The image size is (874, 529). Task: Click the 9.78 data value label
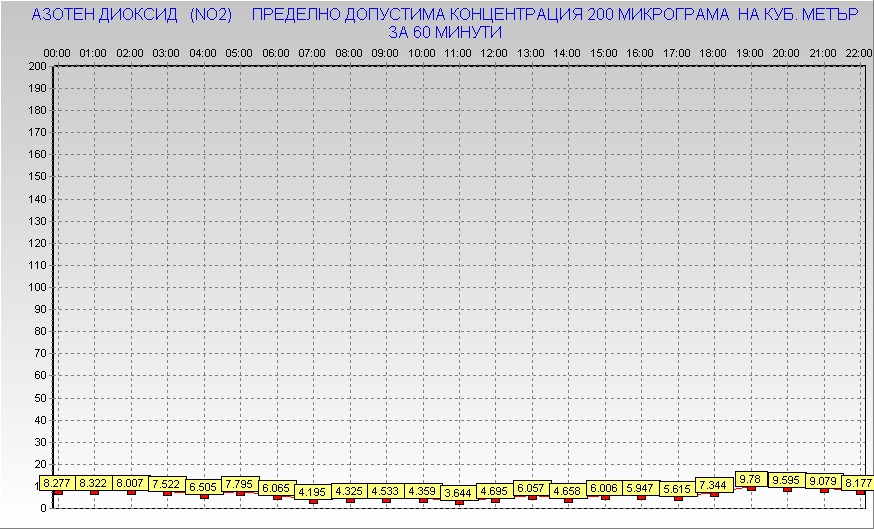(750, 479)
